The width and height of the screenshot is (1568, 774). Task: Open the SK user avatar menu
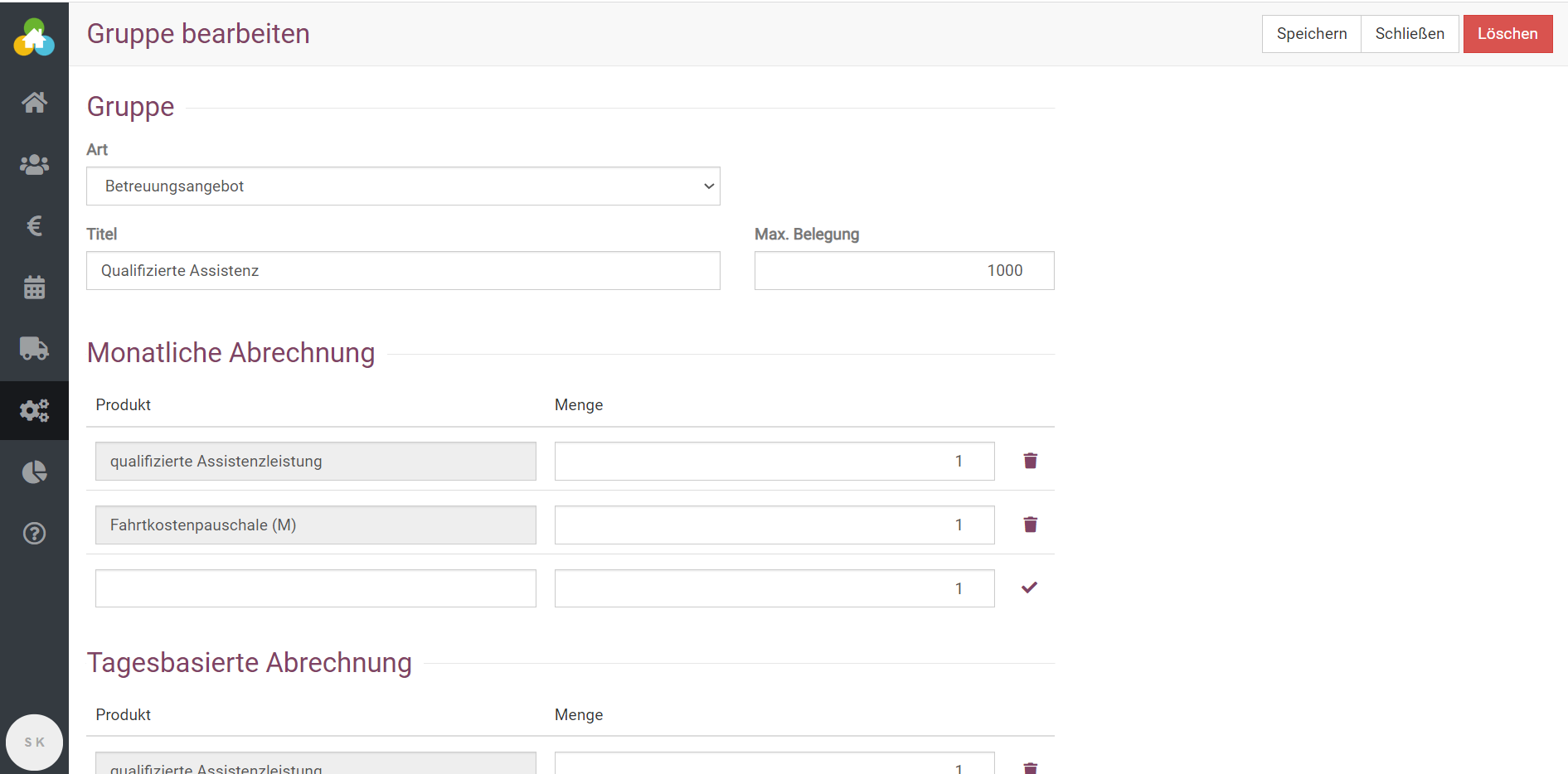(34, 743)
